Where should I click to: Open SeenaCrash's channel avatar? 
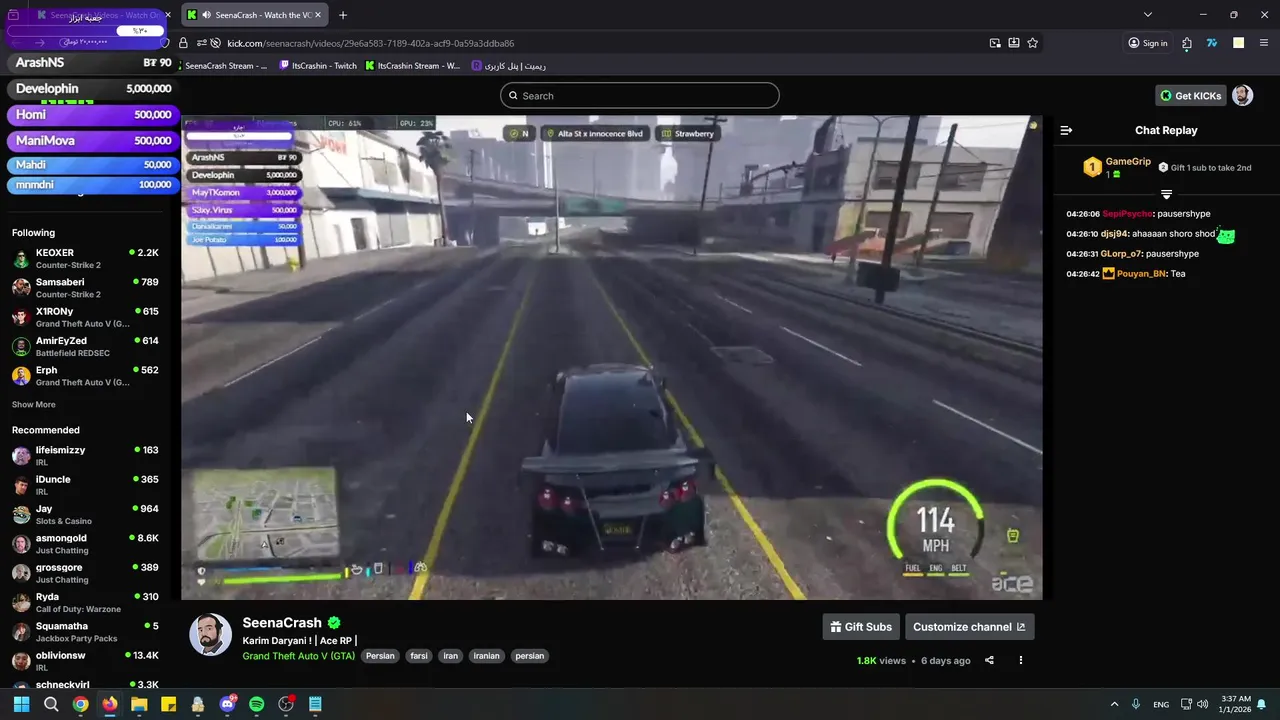(x=210, y=635)
